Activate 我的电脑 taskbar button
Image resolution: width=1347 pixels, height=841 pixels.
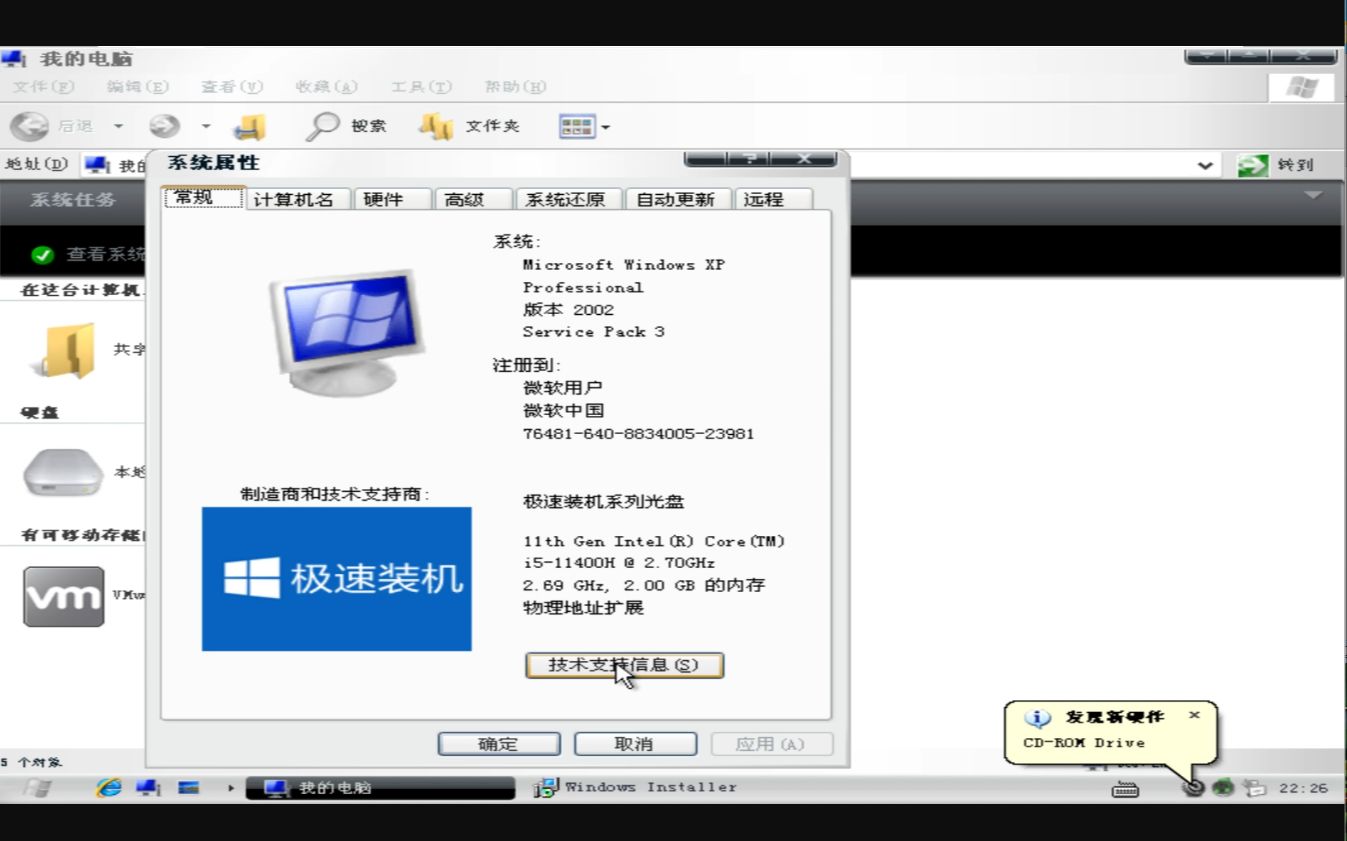pos(379,788)
